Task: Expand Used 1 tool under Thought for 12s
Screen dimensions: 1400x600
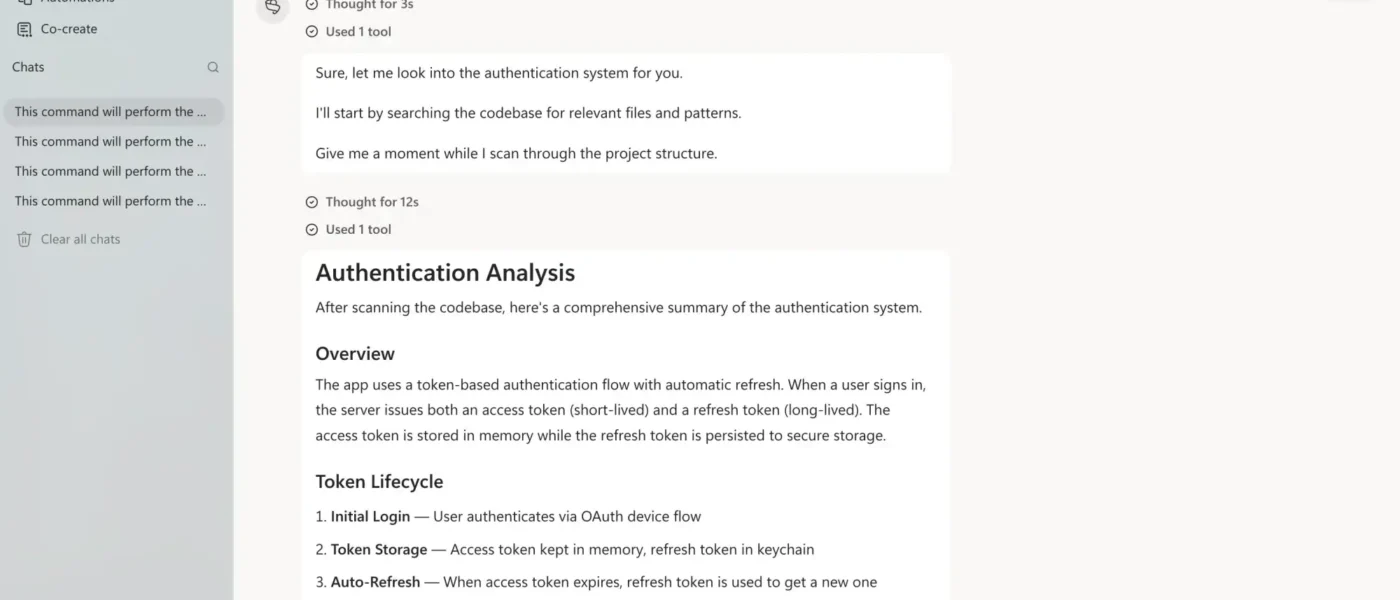Action: coord(348,229)
